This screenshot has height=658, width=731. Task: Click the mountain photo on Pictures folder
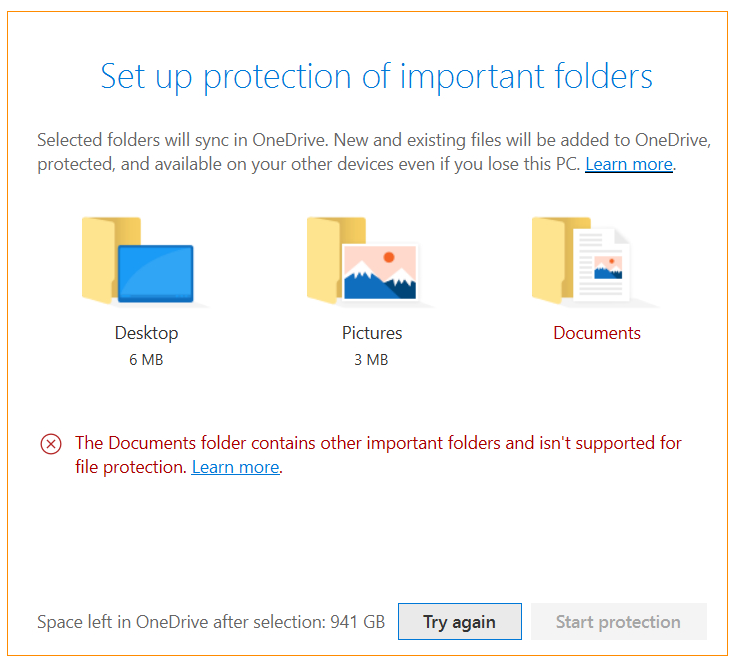380,272
